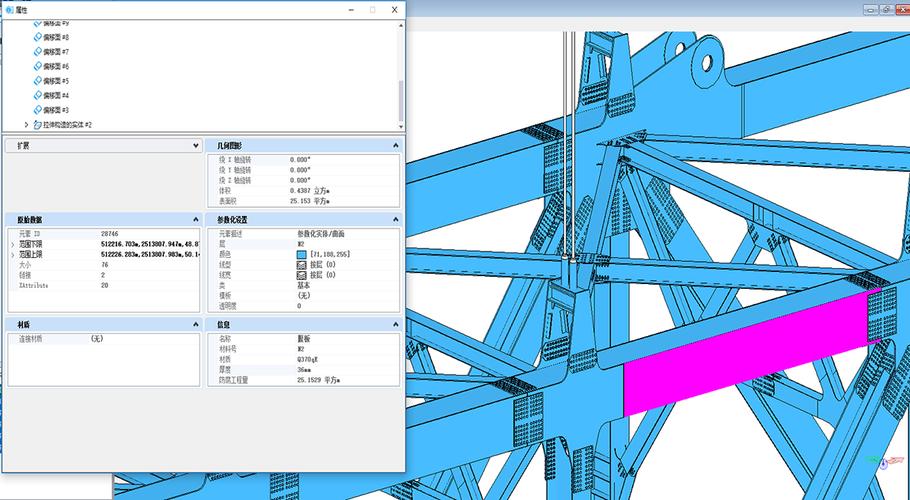Expand the 扩展 section chevron
The height and width of the screenshot is (500, 910).
pos(196,146)
